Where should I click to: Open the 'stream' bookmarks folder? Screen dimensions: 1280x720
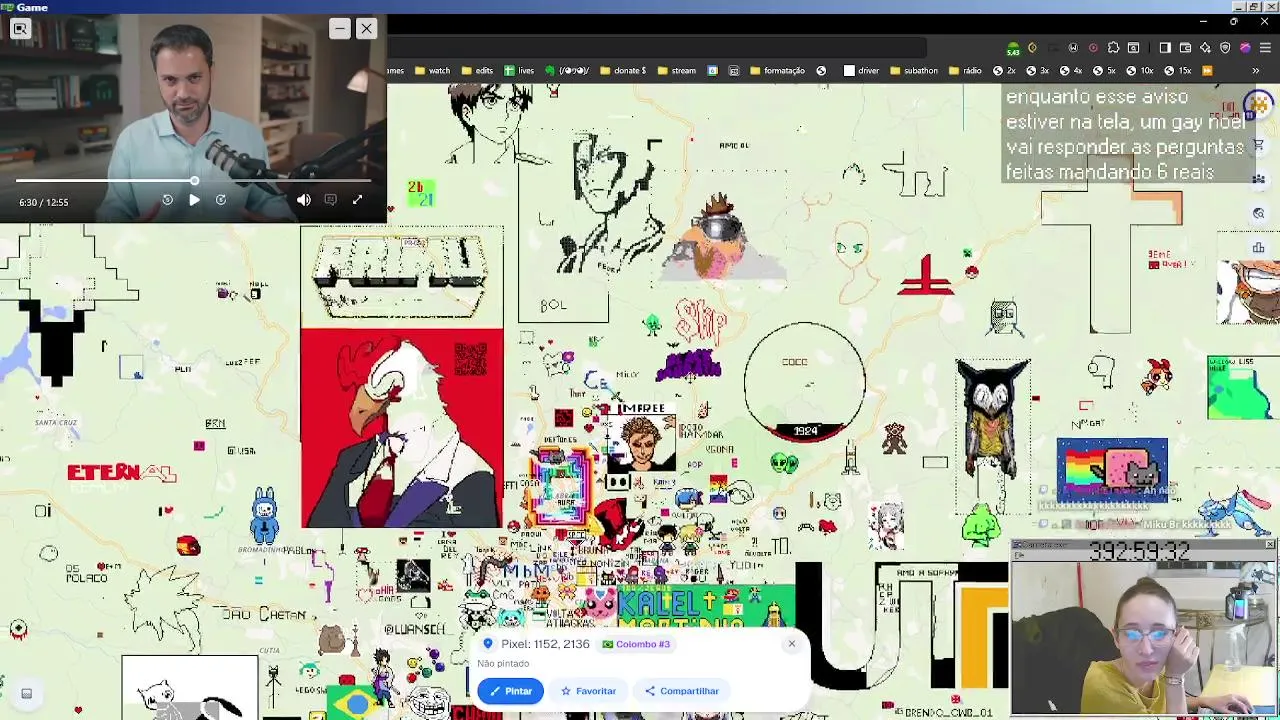(677, 71)
